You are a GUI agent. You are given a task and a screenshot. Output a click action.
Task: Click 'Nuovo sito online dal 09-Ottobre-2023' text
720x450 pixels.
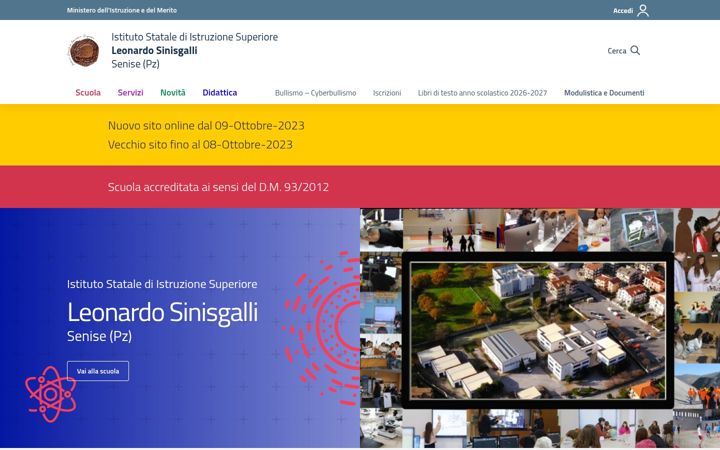(x=206, y=126)
